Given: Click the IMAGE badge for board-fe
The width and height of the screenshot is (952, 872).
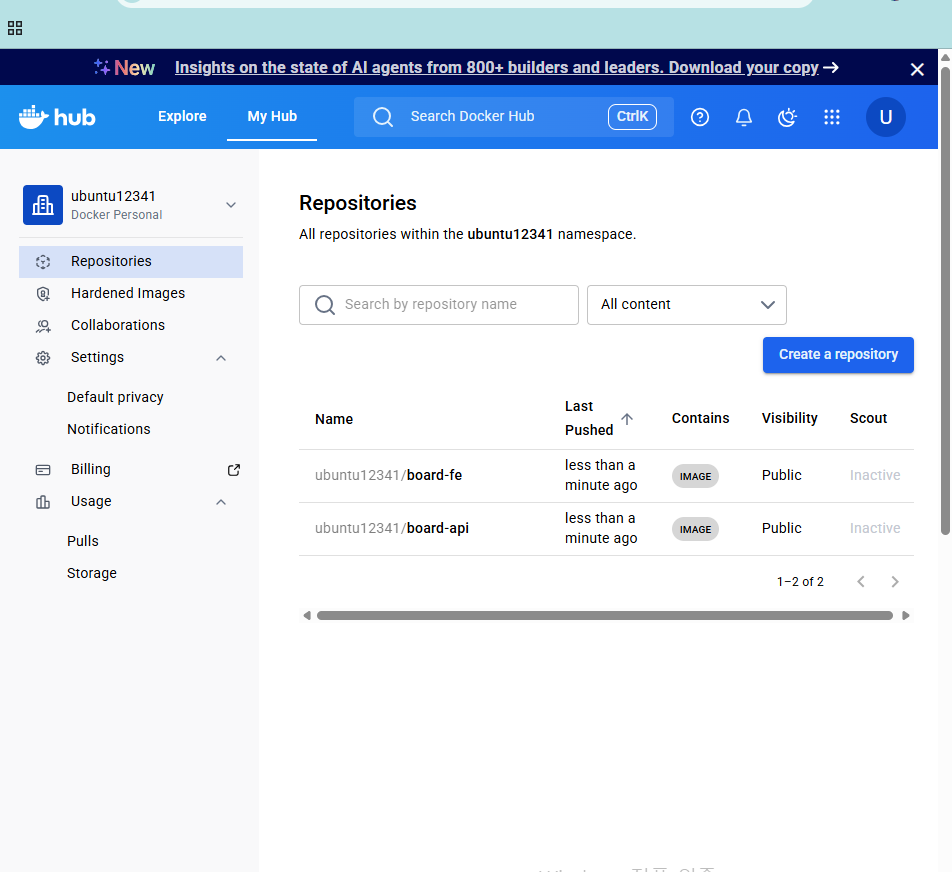Looking at the screenshot, I should pos(695,476).
